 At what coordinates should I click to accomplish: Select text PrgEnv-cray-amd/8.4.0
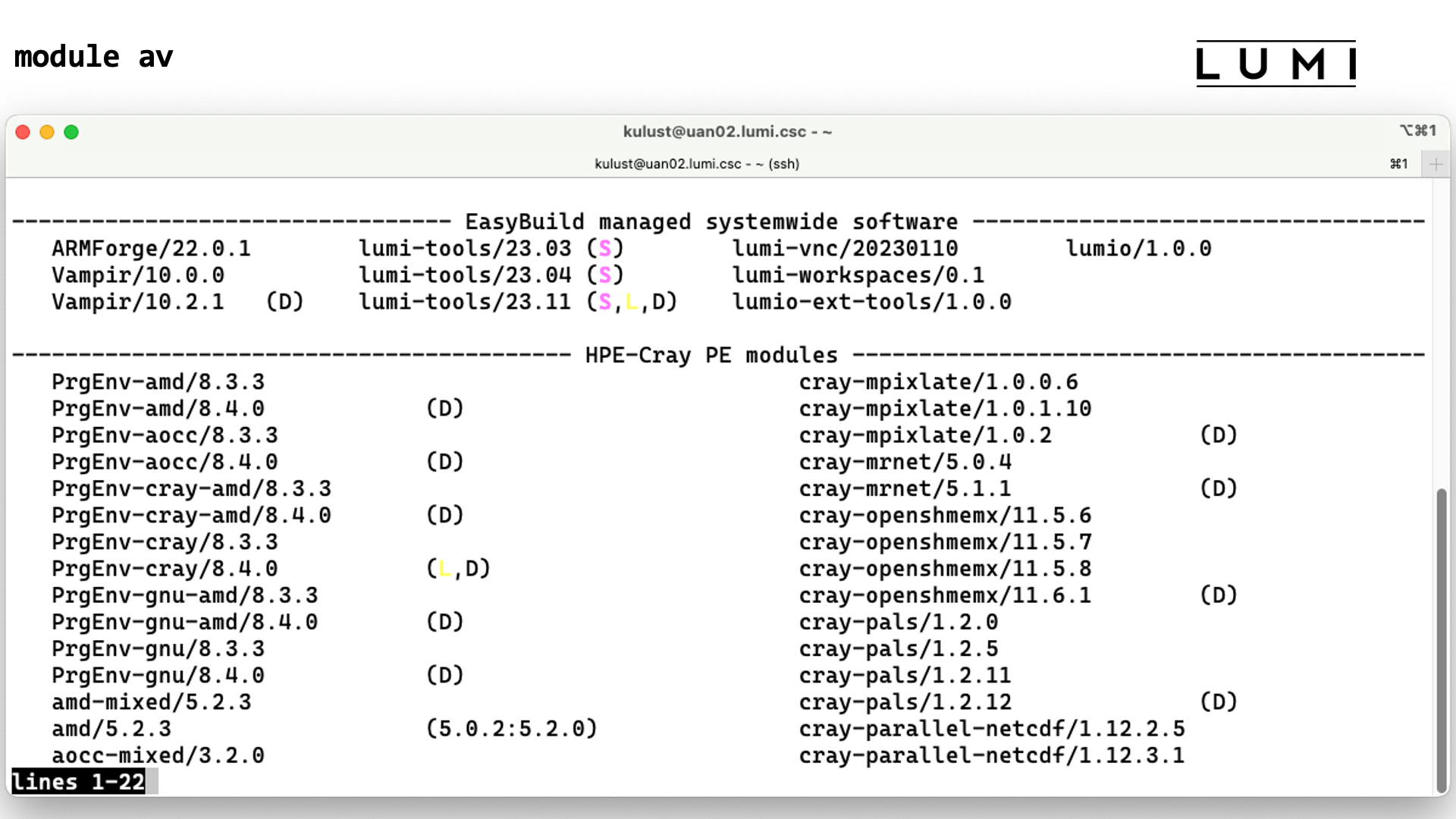pyautogui.click(x=191, y=516)
